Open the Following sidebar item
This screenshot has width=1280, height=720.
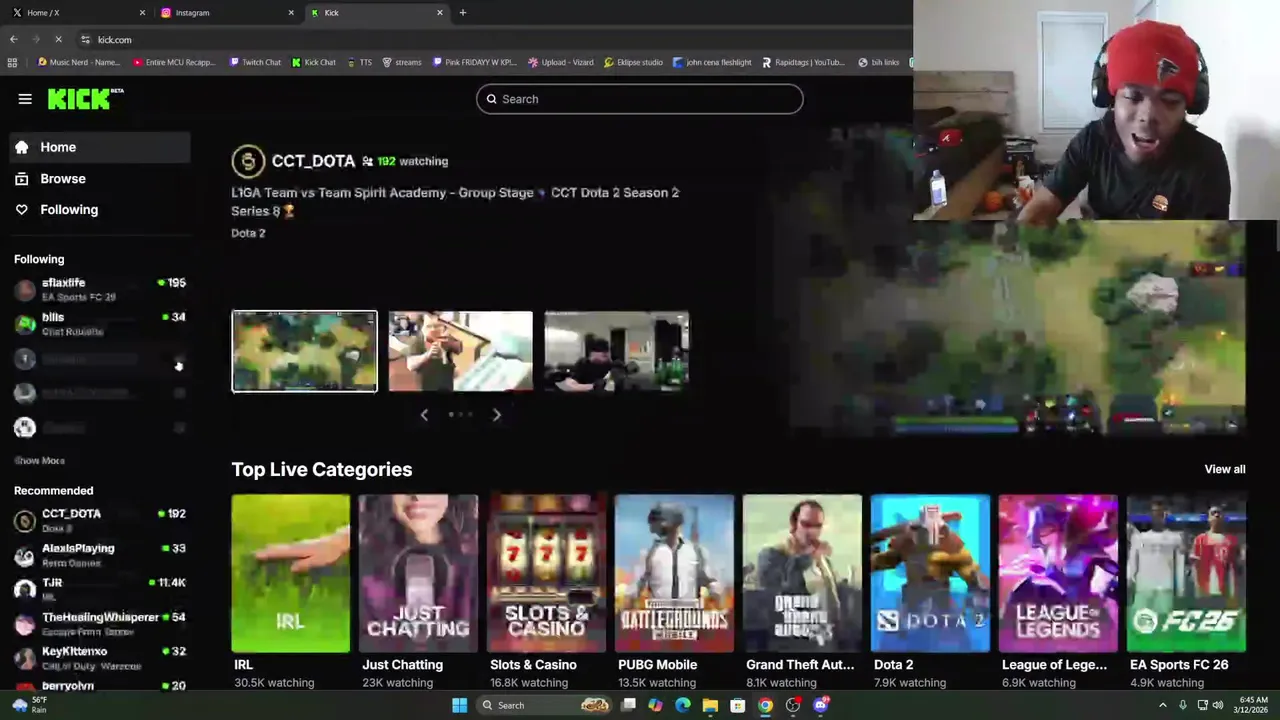click(100, 209)
